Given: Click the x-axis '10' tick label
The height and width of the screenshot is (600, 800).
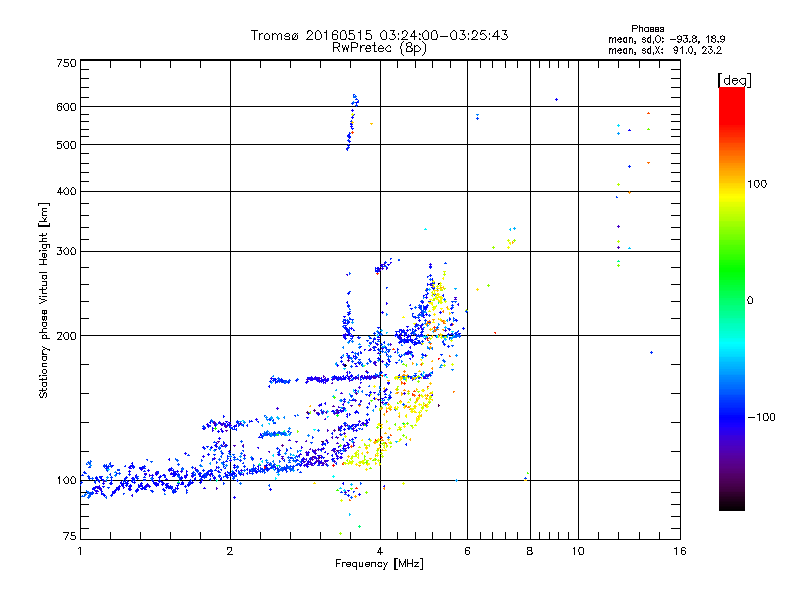Looking at the screenshot, I should [578, 551].
